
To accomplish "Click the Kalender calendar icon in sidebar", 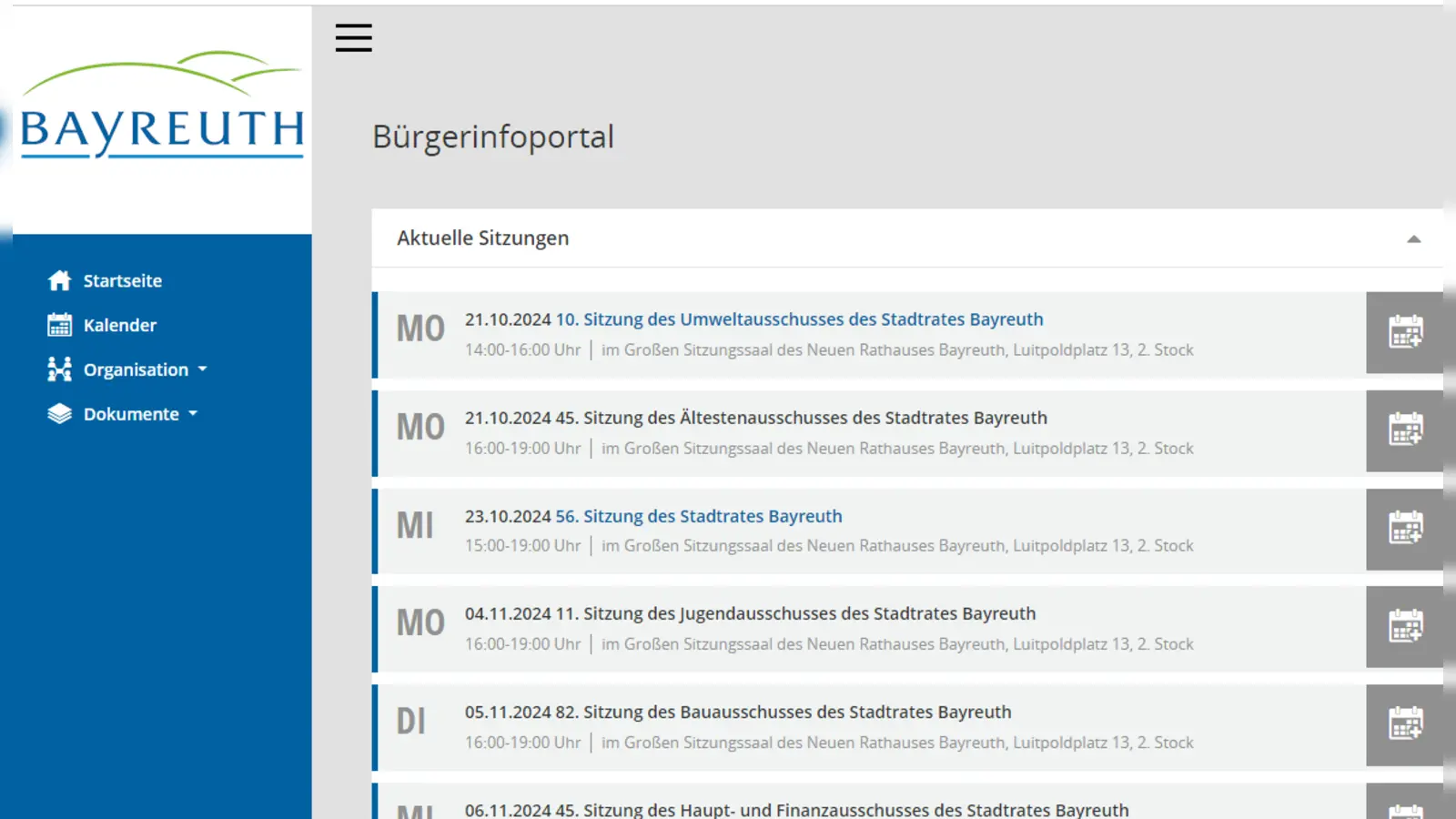I will click(60, 325).
